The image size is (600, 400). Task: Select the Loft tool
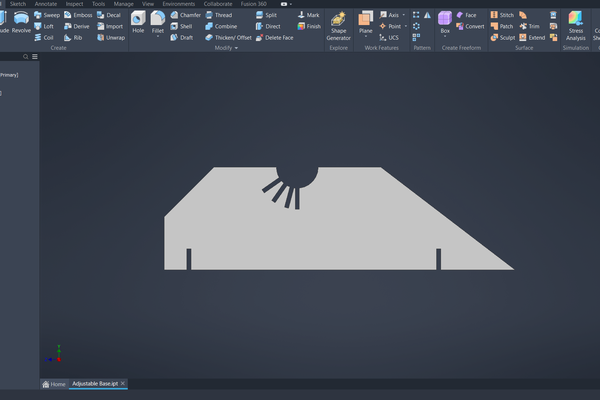44,26
